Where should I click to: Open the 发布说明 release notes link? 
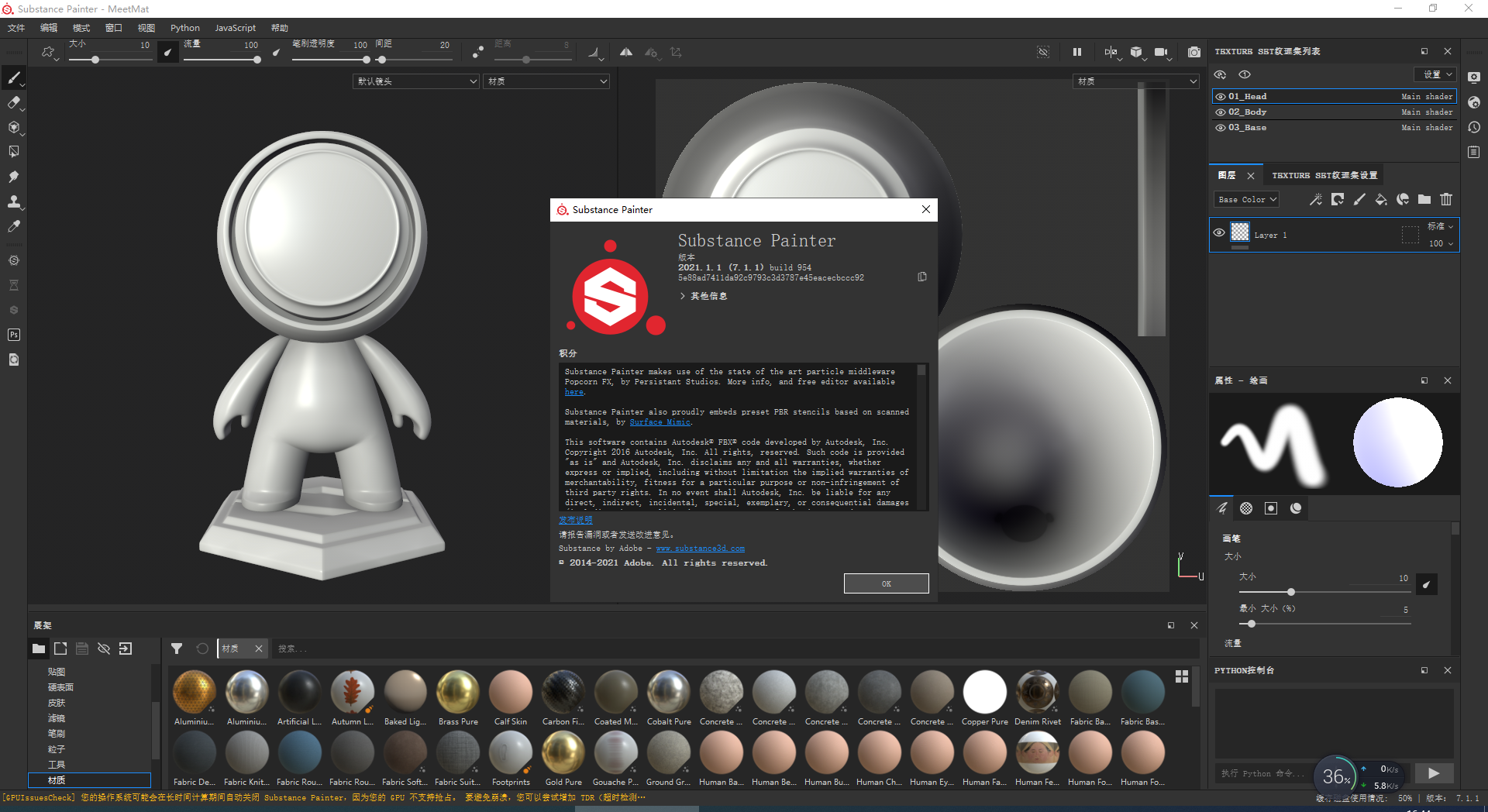(575, 520)
